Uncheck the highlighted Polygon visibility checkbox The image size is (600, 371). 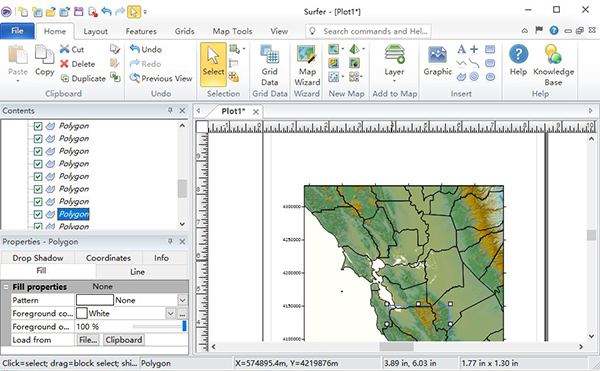click(x=38, y=214)
